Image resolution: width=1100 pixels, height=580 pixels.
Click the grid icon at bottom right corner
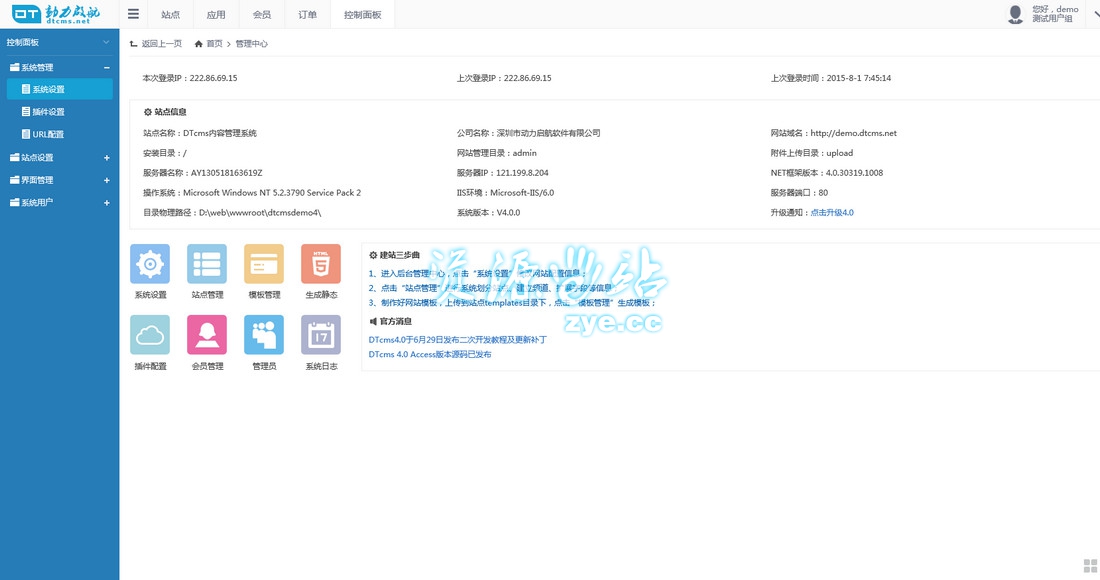1090,567
